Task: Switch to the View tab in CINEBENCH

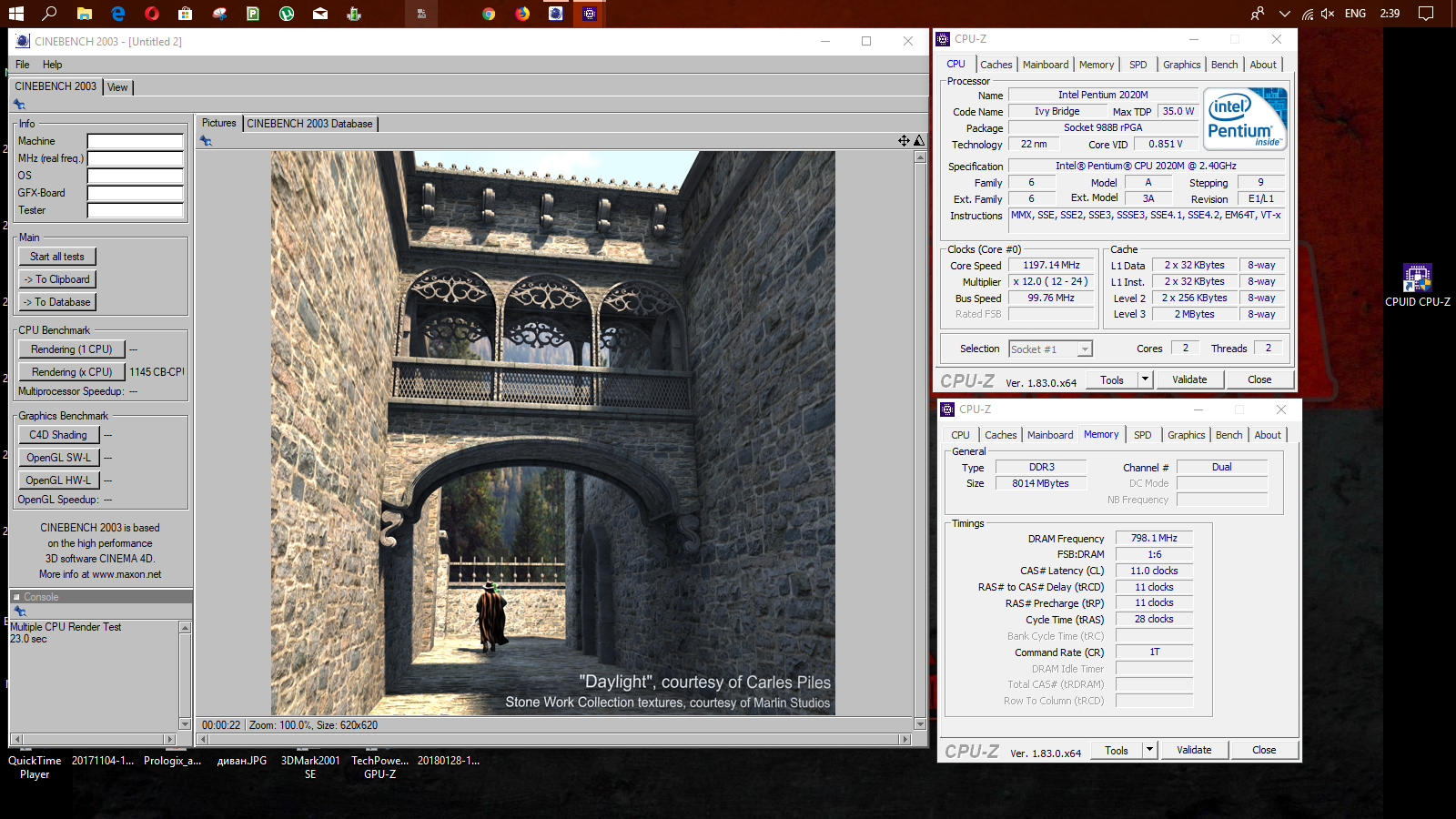Action: point(117,87)
